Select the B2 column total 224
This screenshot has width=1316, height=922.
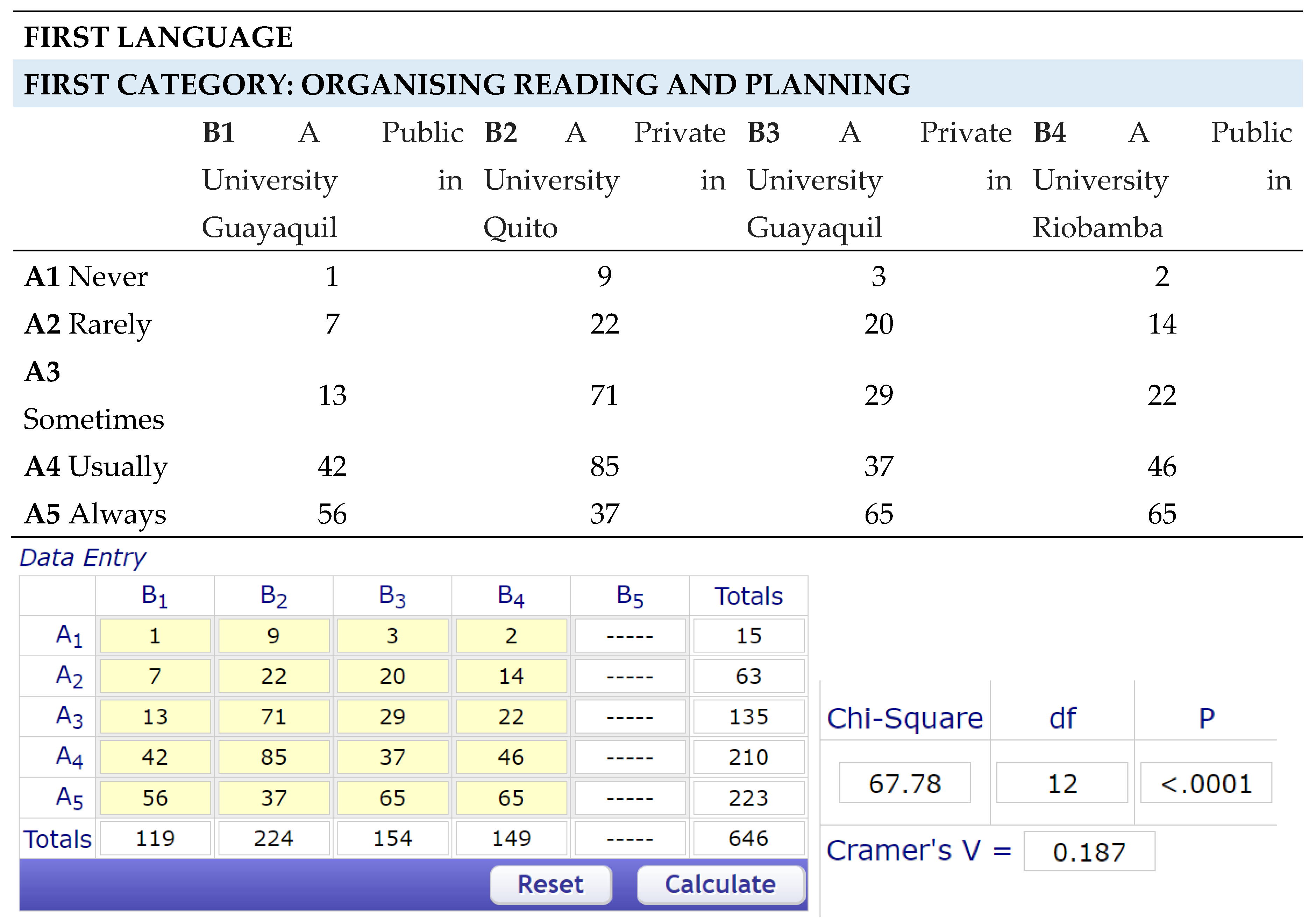tap(273, 838)
